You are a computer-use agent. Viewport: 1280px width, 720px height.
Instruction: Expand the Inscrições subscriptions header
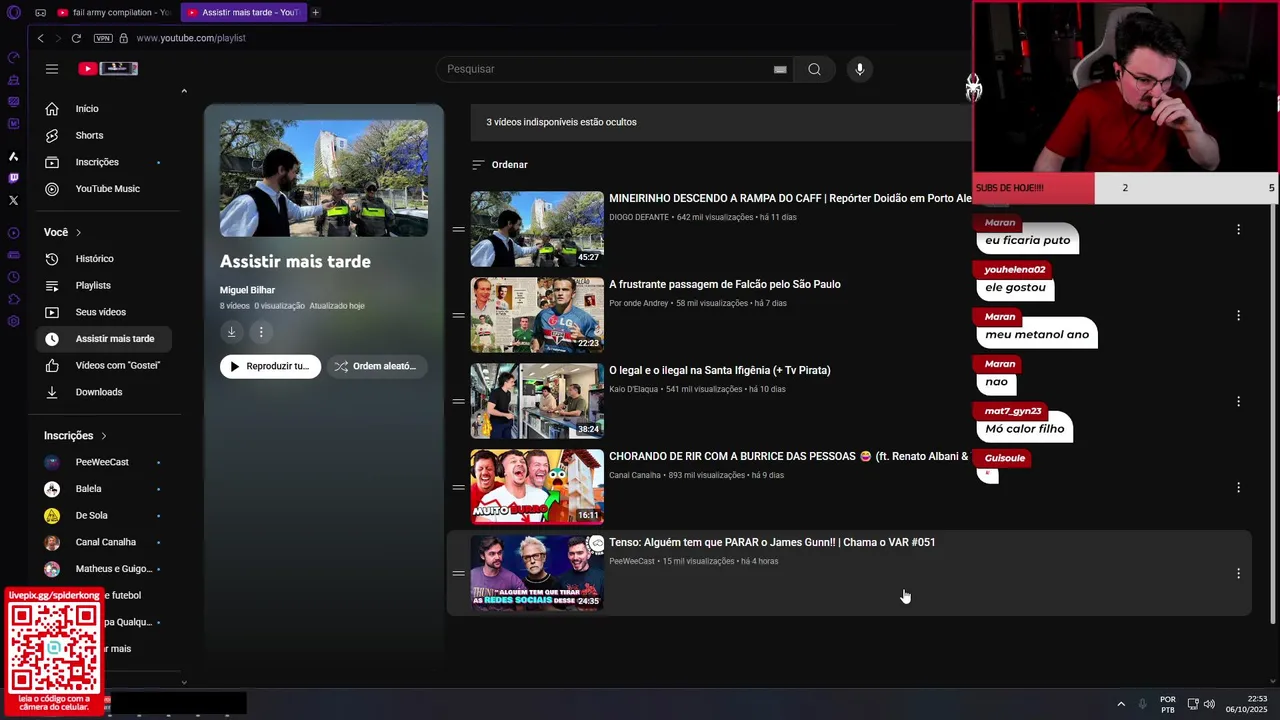coord(75,436)
